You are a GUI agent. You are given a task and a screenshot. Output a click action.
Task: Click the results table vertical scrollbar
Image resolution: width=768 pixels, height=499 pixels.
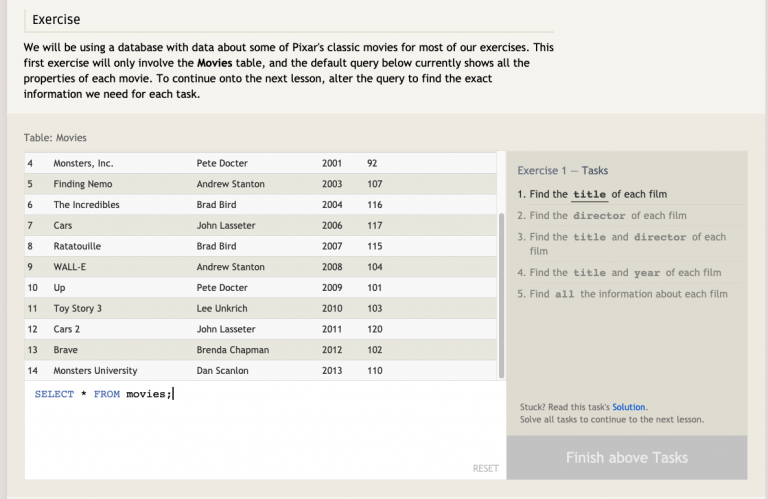(501, 295)
